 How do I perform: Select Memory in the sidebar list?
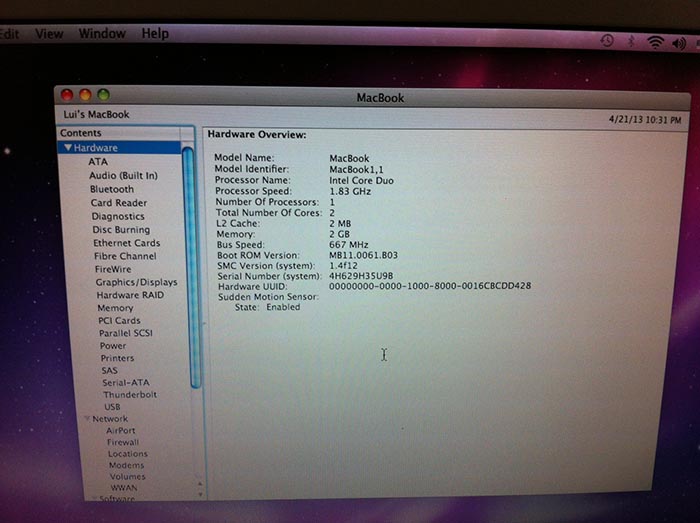click(x=115, y=308)
